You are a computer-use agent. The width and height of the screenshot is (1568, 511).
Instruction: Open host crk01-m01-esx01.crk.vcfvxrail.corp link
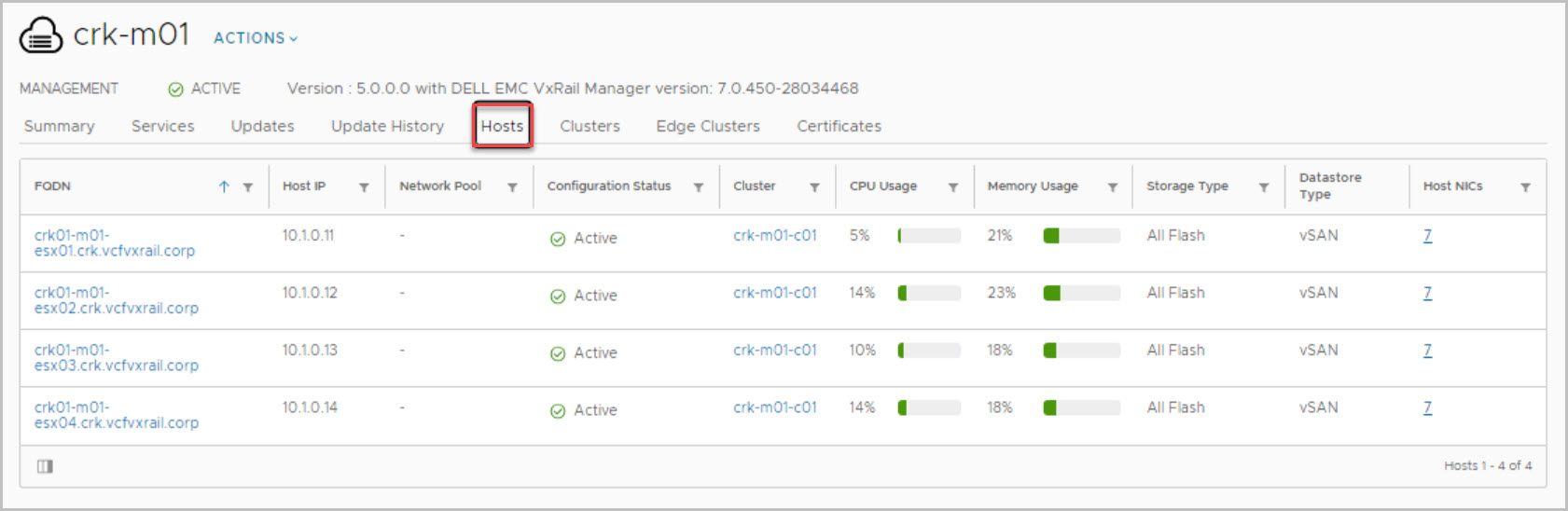(114, 243)
